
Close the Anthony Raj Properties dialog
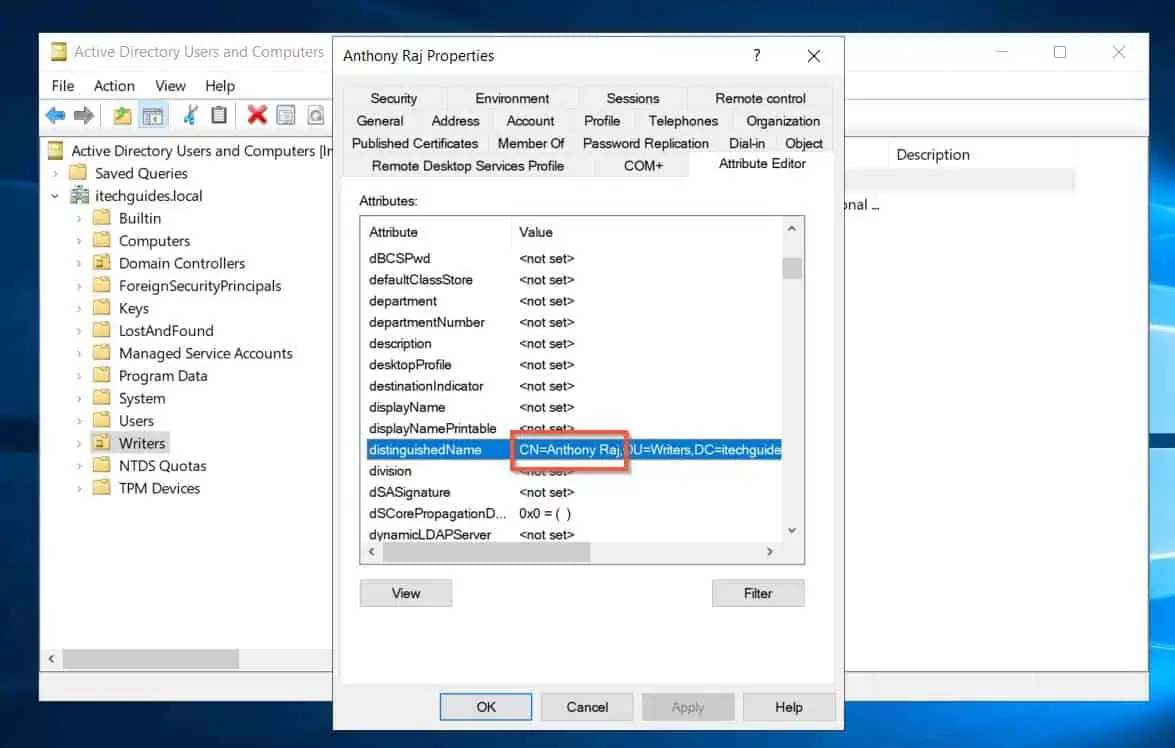(x=814, y=56)
